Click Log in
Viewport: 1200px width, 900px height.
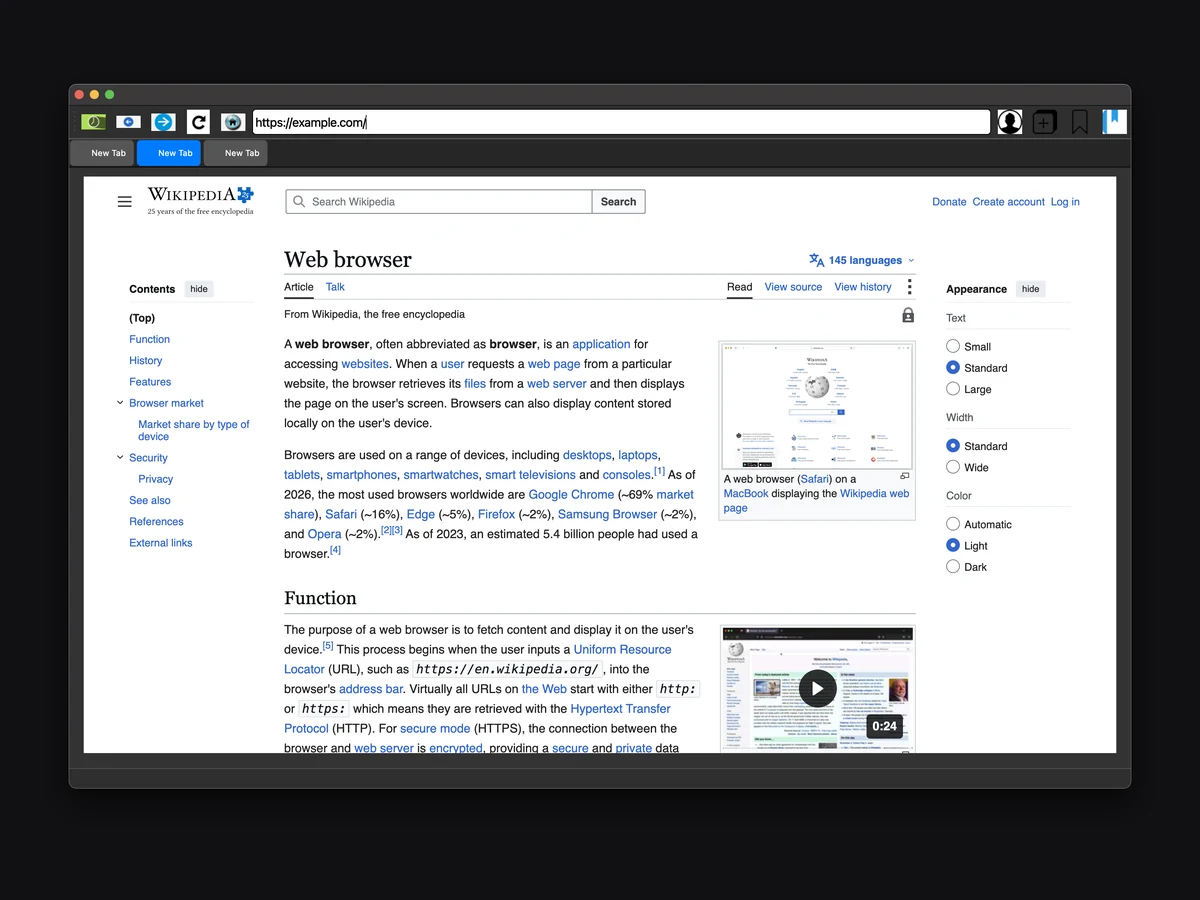pyautogui.click(x=1065, y=202)
